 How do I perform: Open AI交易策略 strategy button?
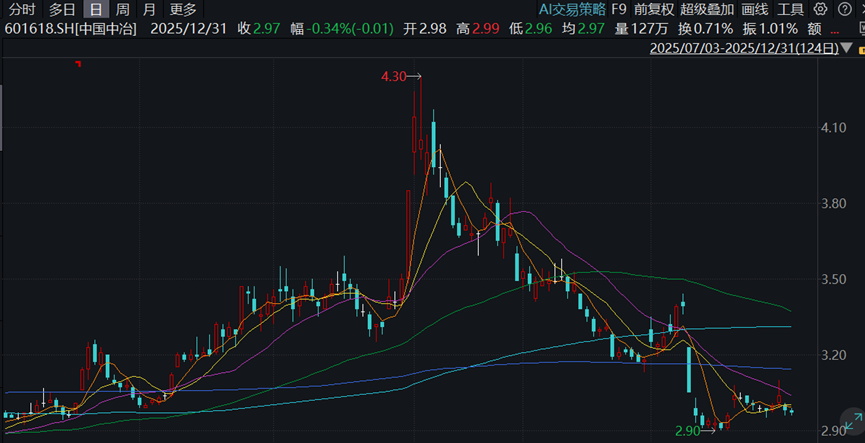tap(573, 9)
